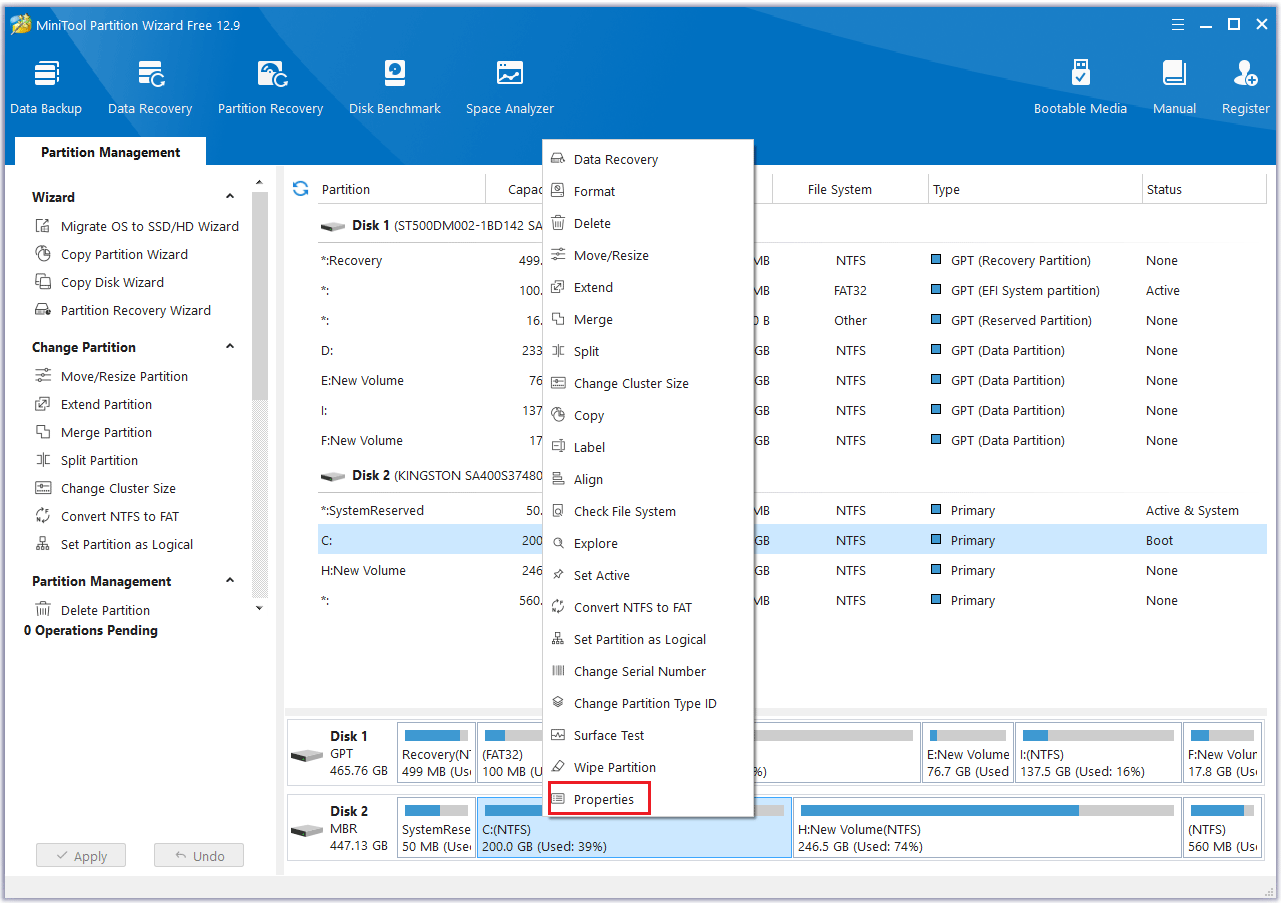The image size is (1283, 903).
Task: Start the Copy Partition Wizard
Action: point(111,254)
